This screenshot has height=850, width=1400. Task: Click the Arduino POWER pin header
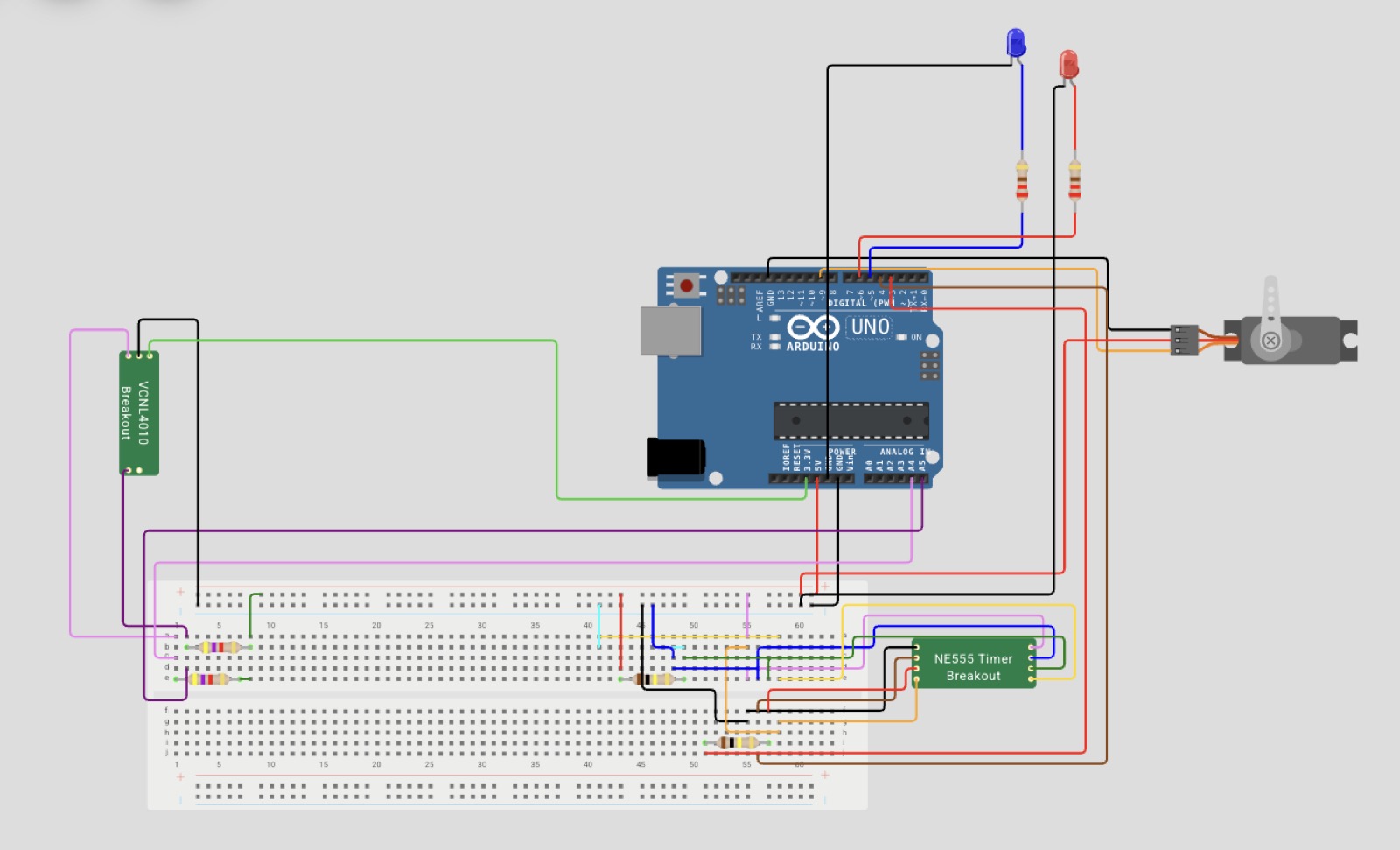(x=811, y=479)
